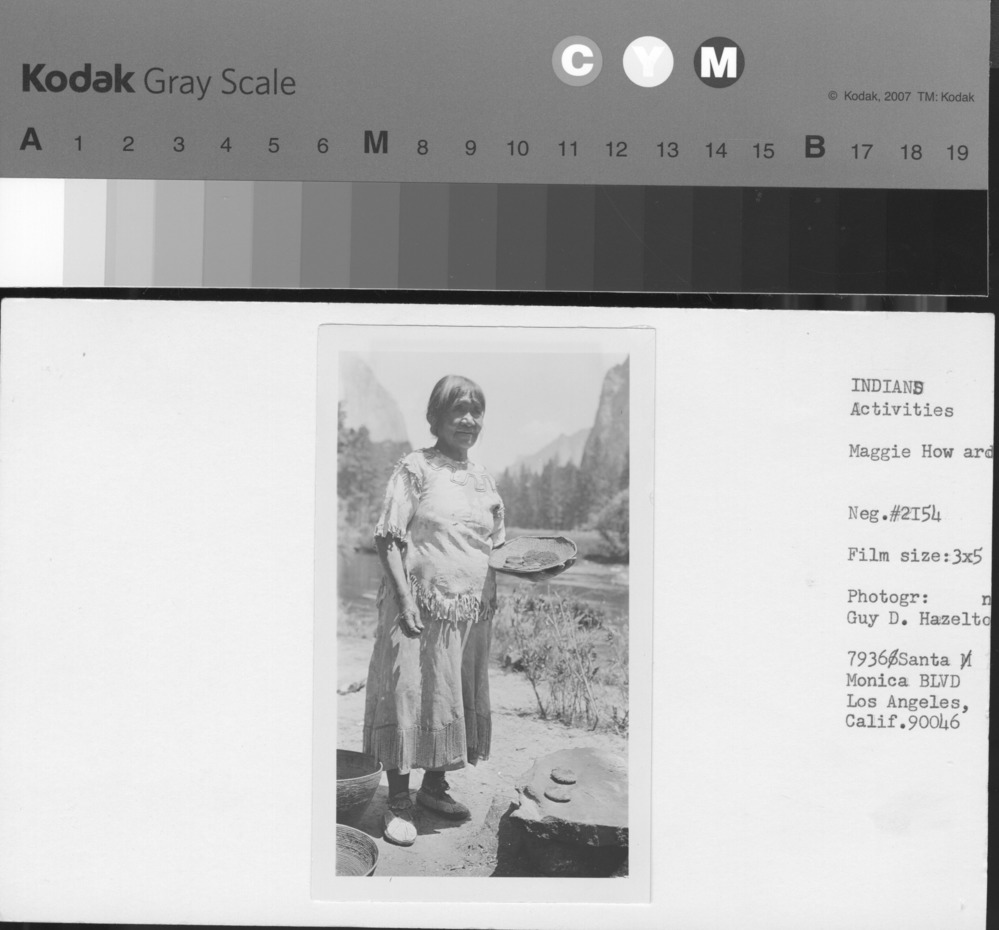Screen dimensions: 999x930
Task: Pick the mid-gray swatch beneath bold M marker
Action: [x=375, y=235]
